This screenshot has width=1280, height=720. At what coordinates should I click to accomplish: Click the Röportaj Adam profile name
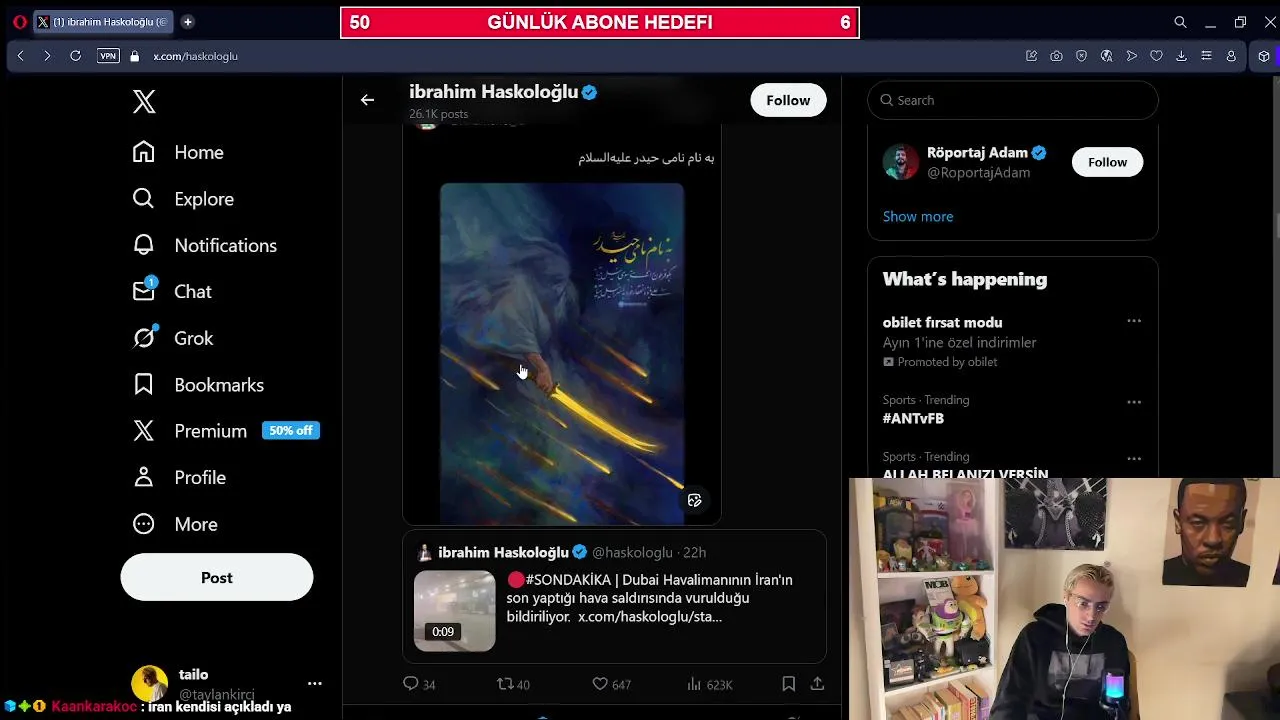pyautogui.click(x=977, y=152)
